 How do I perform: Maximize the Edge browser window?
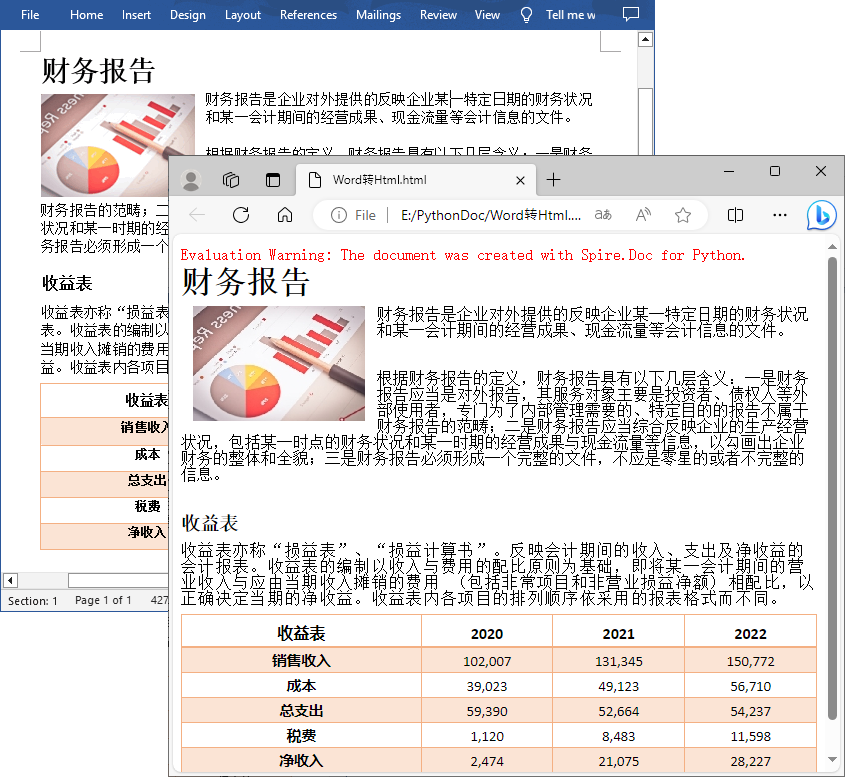[x=775, y=172]
